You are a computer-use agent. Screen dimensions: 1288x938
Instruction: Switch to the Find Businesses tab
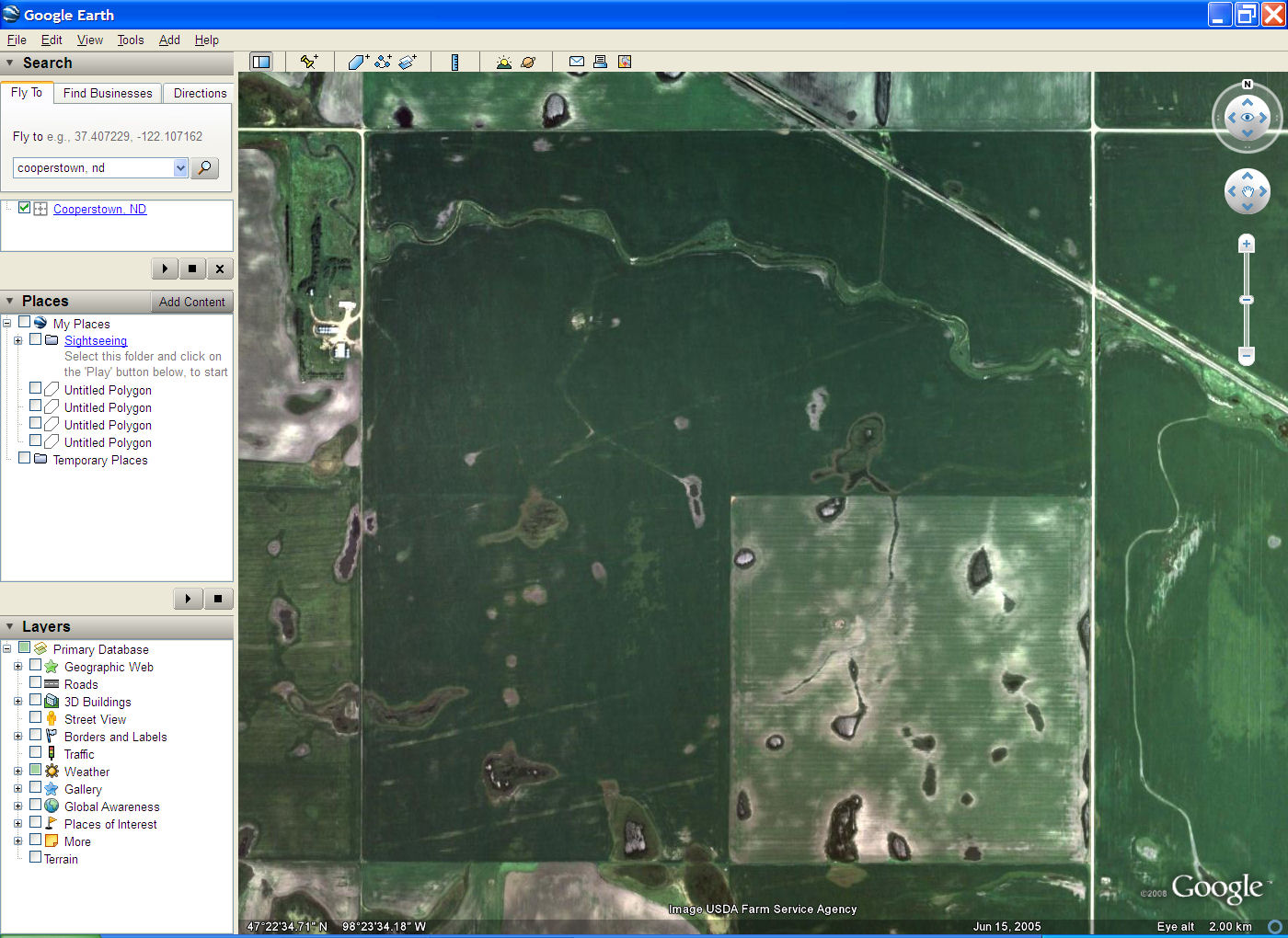coord(108,93)
